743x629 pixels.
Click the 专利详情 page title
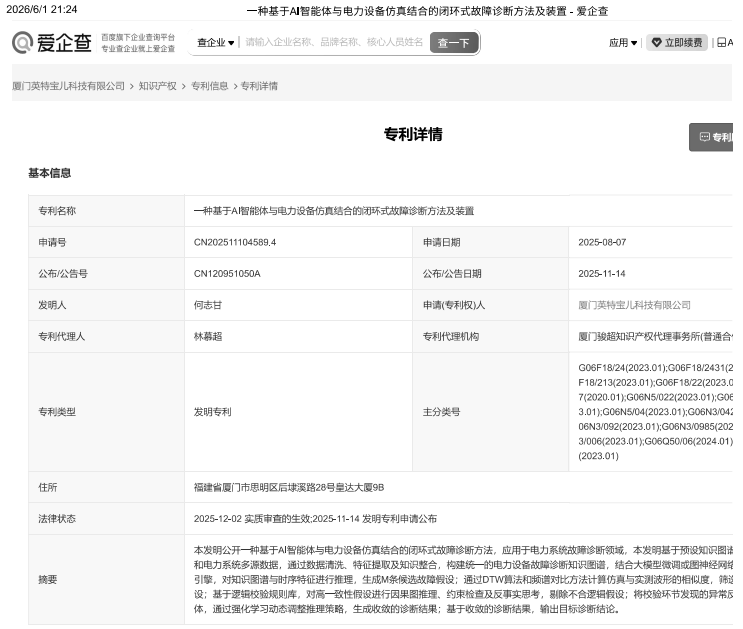[x=413, y=134]
